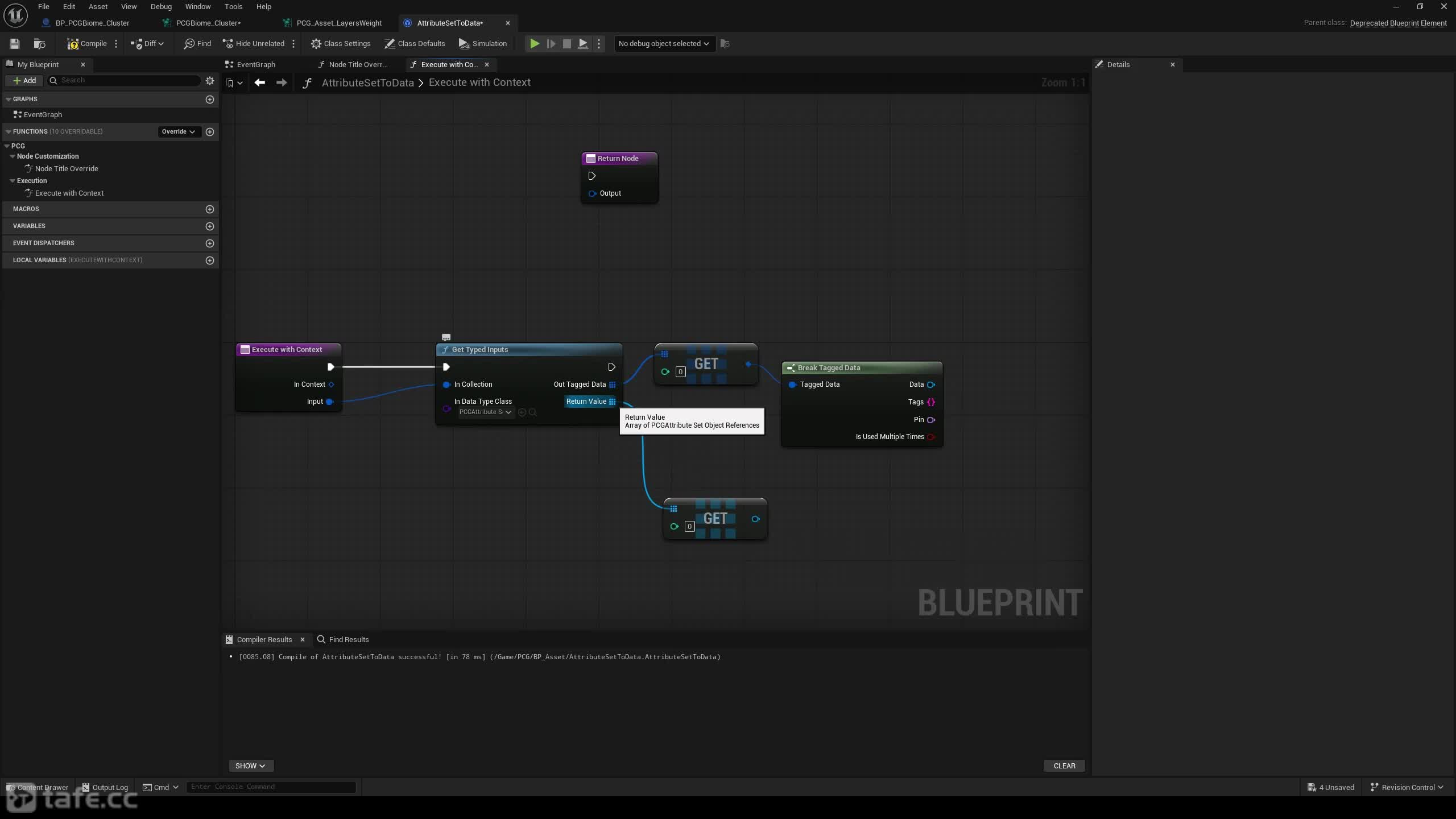
Task: Collapse the Node Customization category
Action: pyautogui.click(x=13, y=156)
